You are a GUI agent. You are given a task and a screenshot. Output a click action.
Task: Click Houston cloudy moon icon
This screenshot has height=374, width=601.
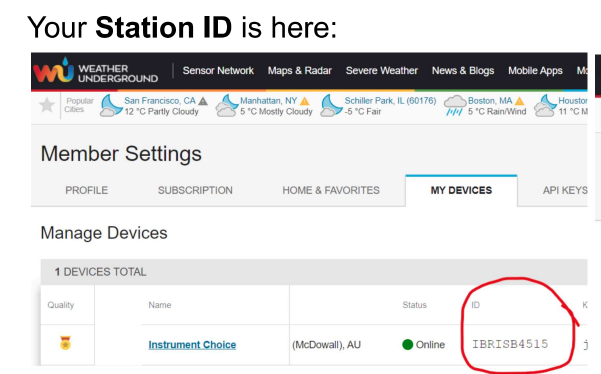click(545, 105)
